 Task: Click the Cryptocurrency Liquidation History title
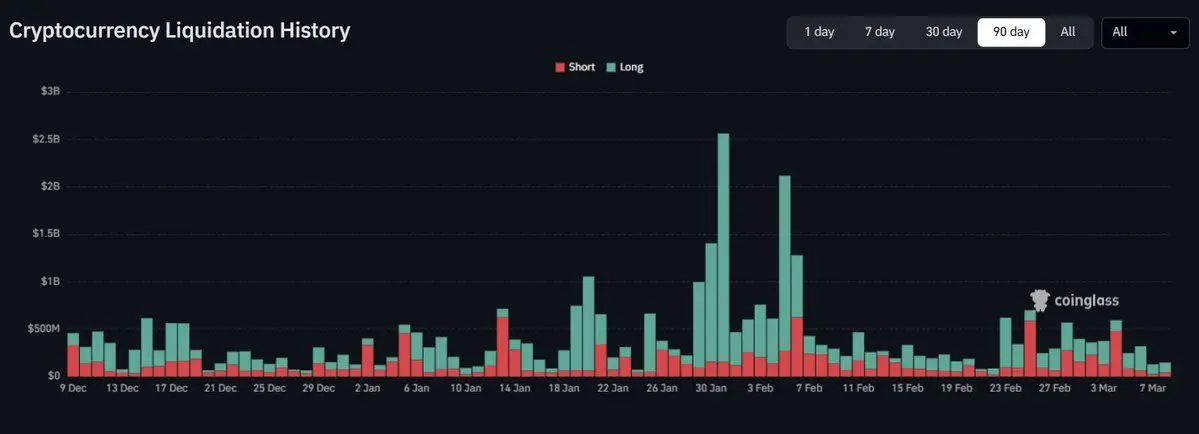pos(180,31)
